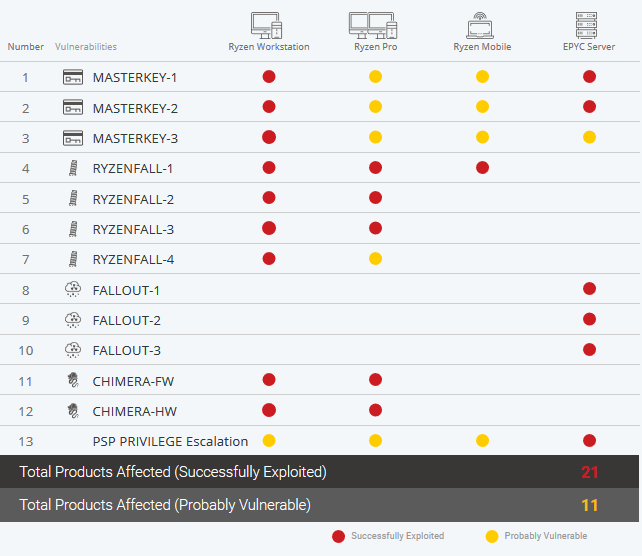Image resolution: width=642 pixels, height=556 pixels.
Task: Select the FALLOUT-2 vulnerability name
Action: coord(127,321)
